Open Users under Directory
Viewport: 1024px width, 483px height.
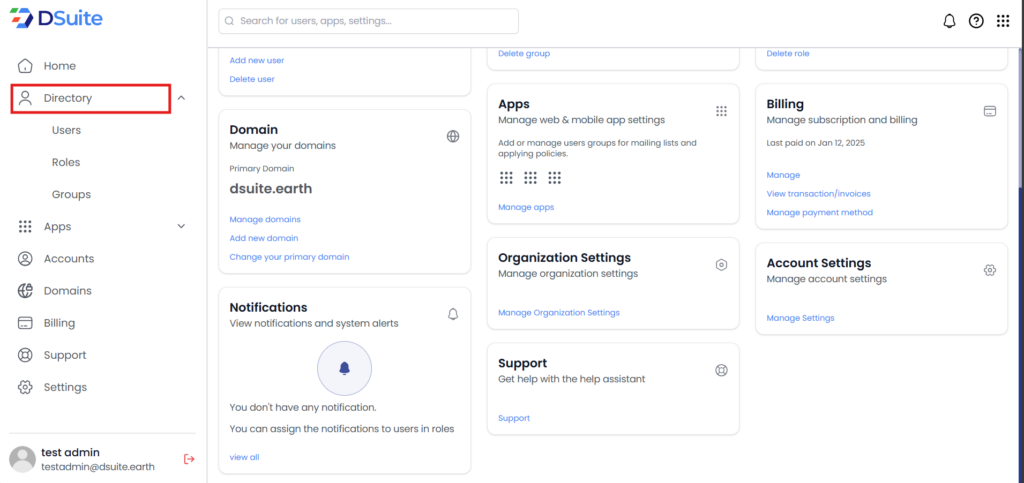(66, 130)
